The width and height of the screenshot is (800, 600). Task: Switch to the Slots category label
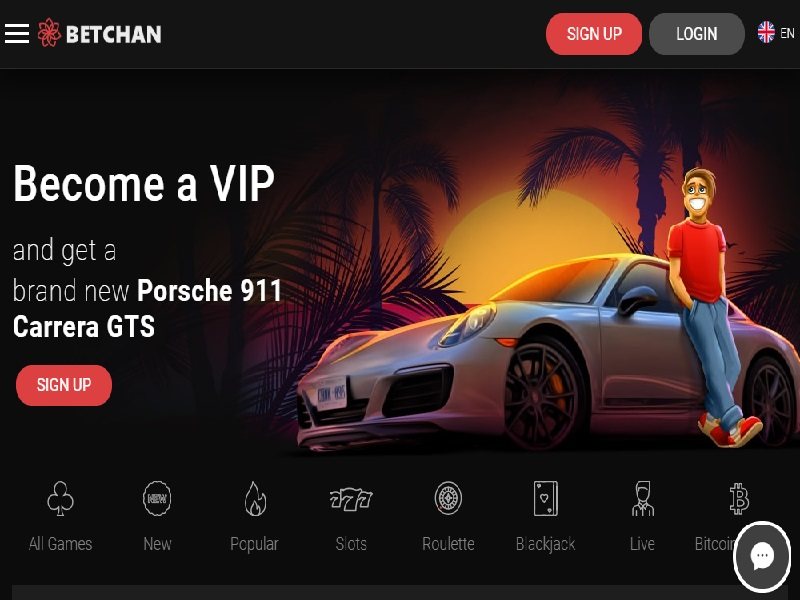pyautogui.click(x=351, y=544)
